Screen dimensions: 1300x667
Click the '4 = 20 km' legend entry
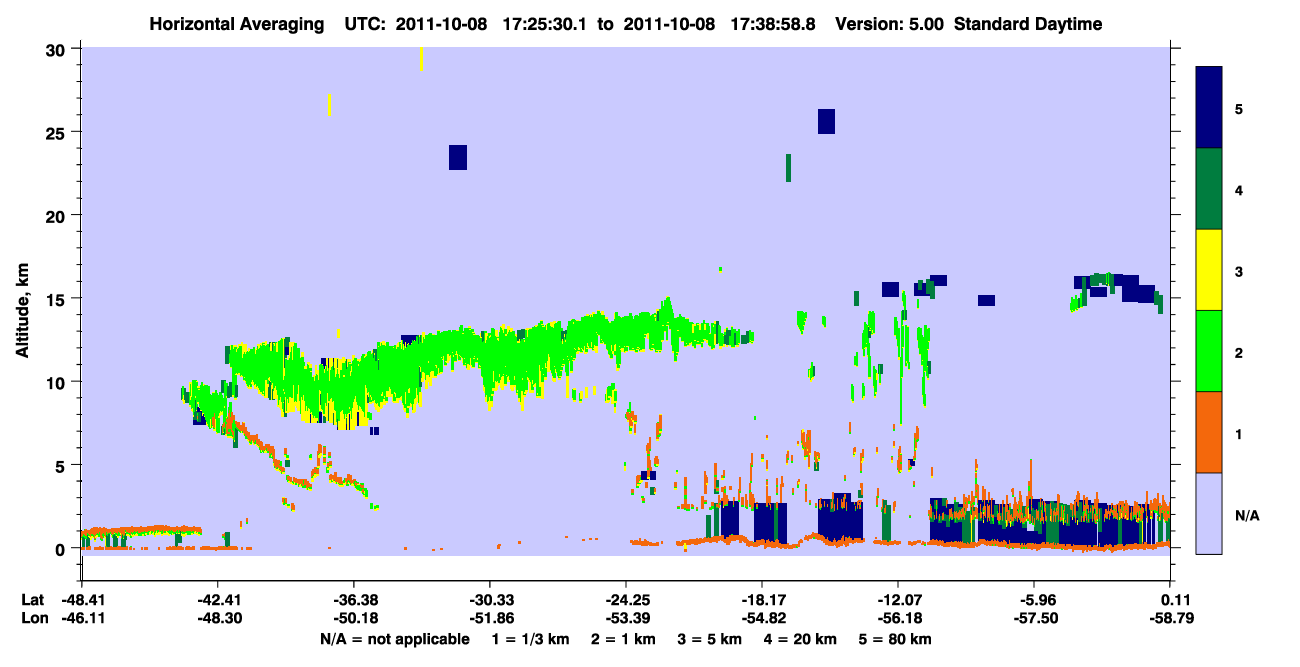pos(802,639)
